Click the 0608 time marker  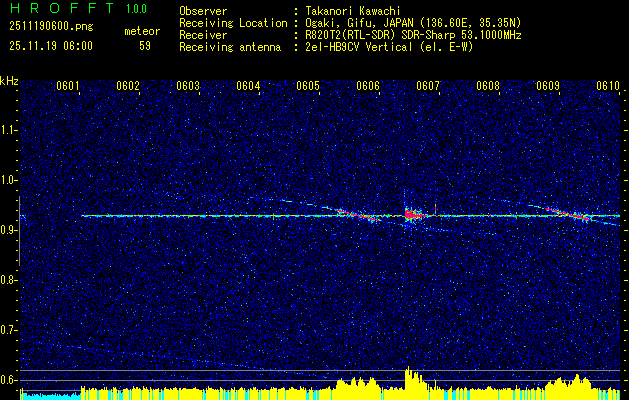[488, 86]
